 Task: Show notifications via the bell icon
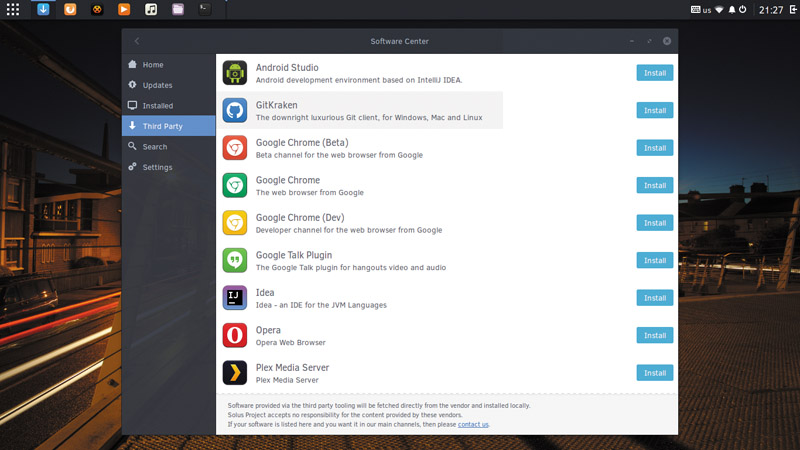click(732, 10)
